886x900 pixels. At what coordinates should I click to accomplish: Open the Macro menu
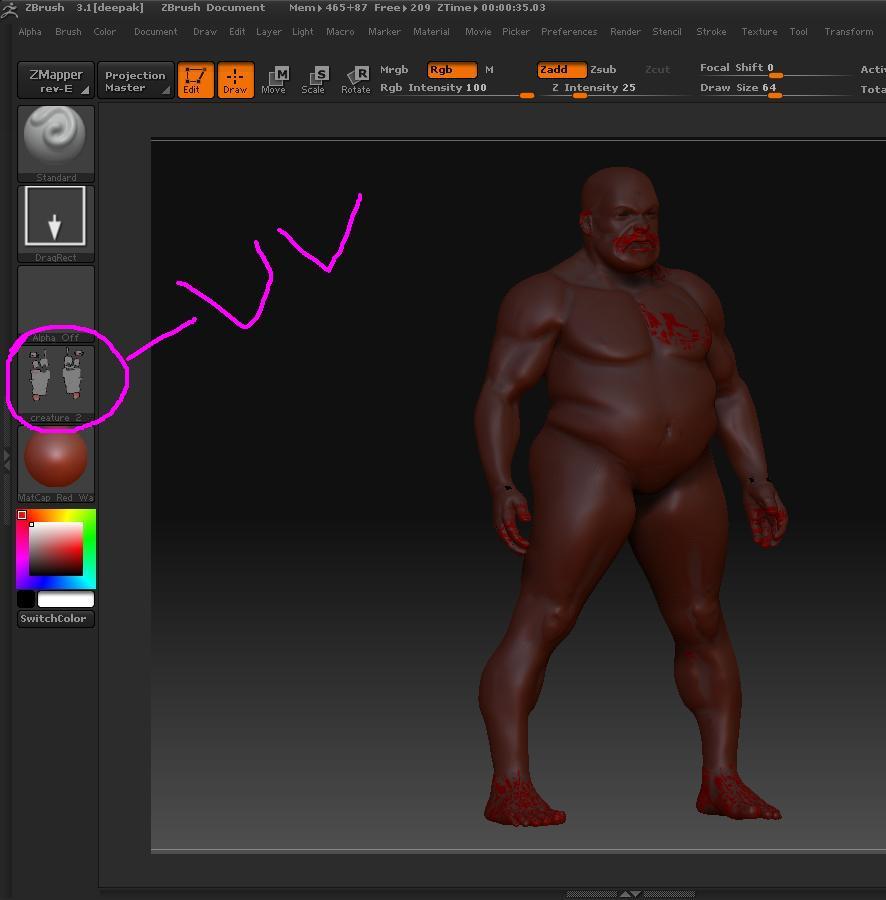340,32
